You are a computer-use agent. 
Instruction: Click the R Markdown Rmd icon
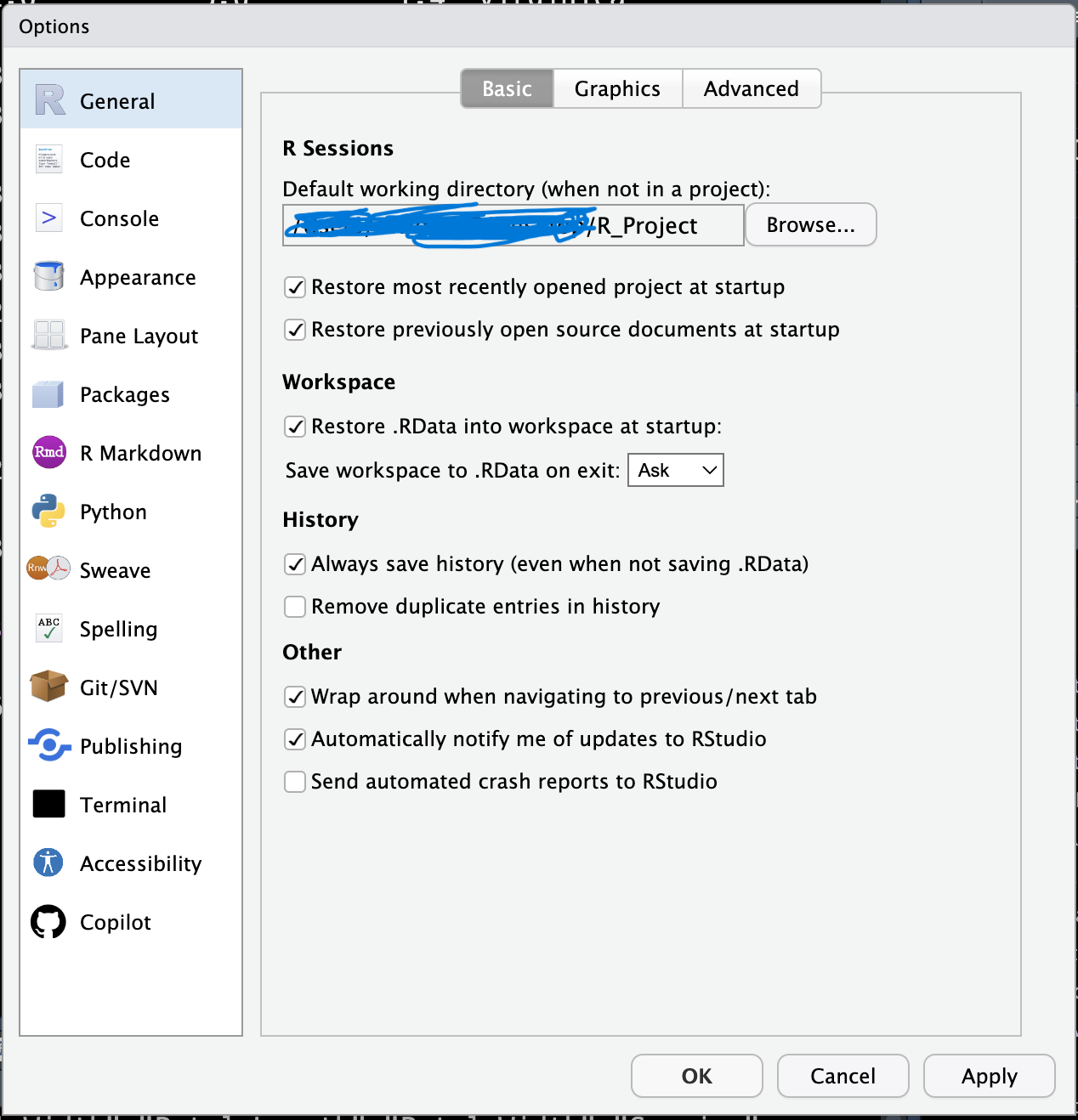(49, 452)
